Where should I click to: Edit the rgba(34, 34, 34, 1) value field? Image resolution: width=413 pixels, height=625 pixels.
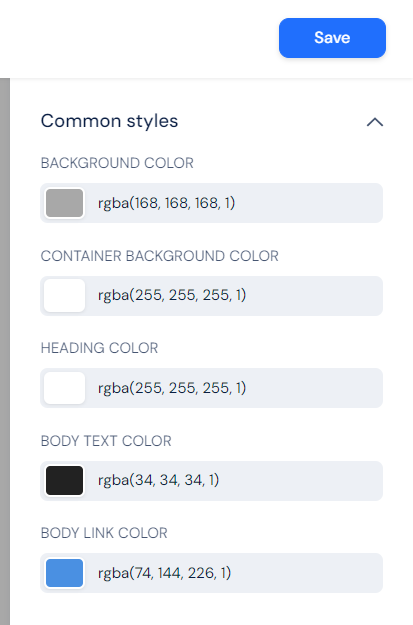tap(235, 480)
